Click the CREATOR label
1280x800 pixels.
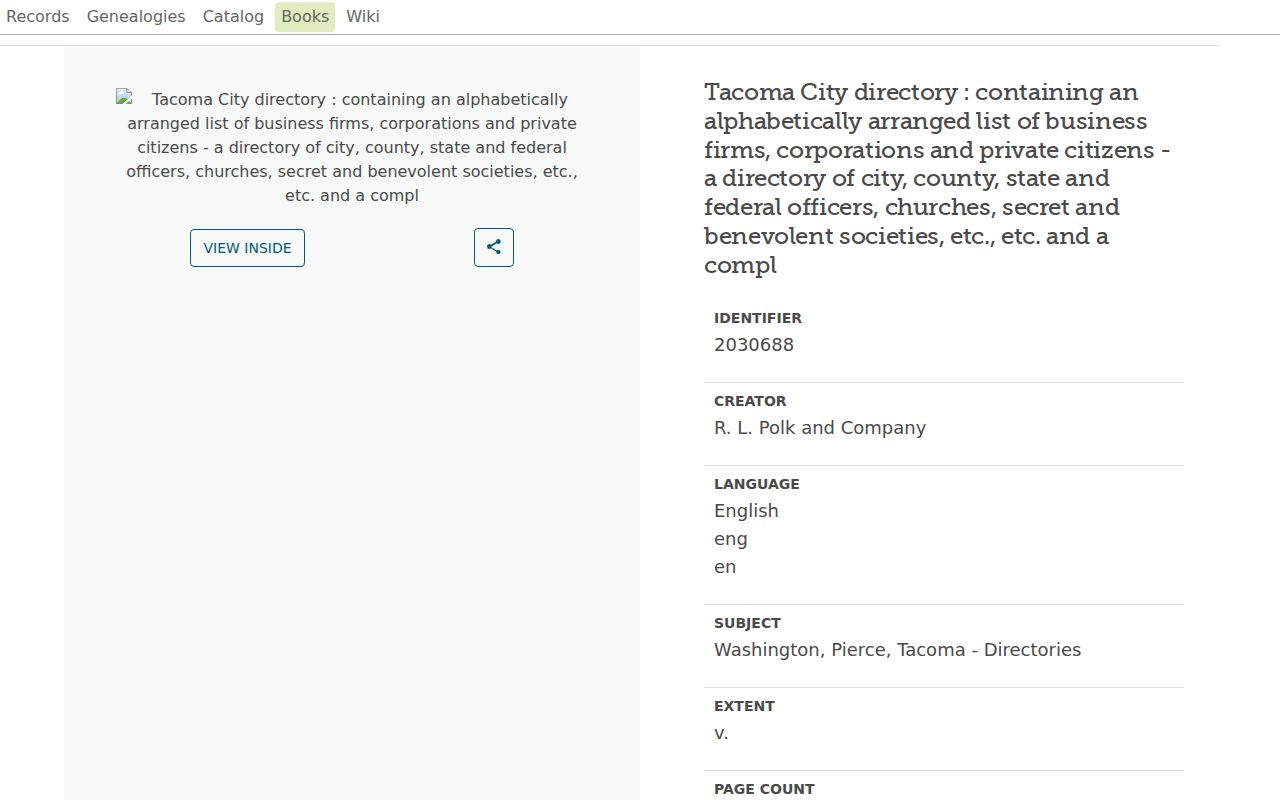[750, 401]
